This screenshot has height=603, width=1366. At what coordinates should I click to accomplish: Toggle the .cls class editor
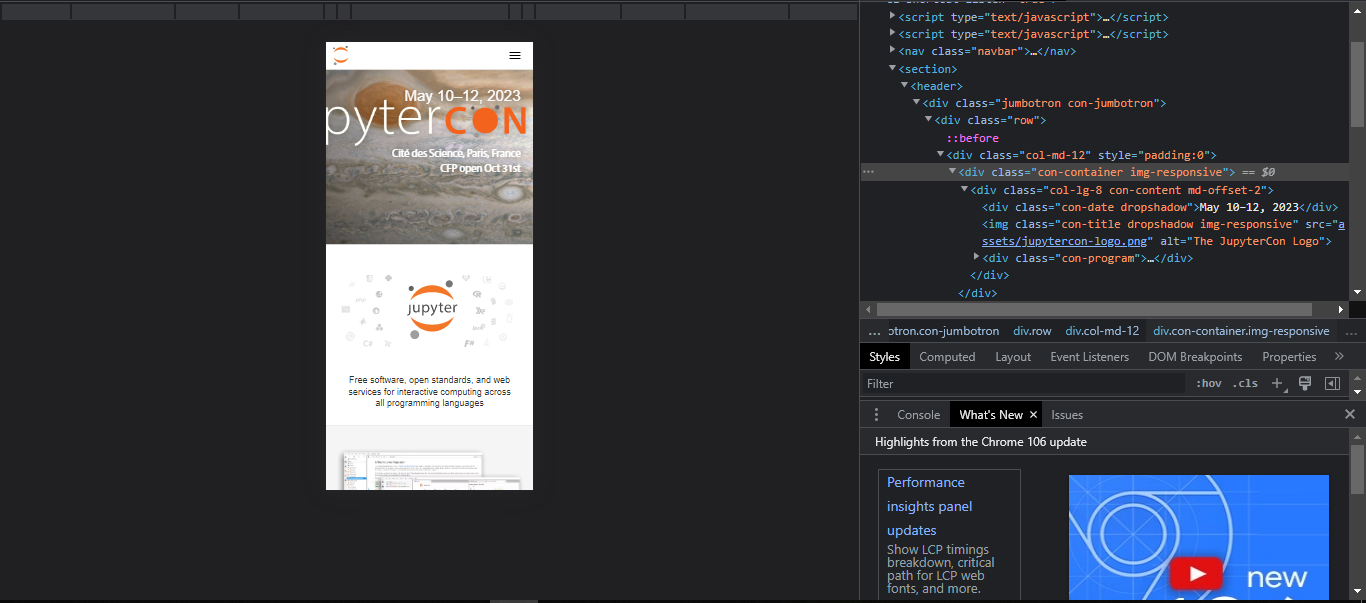pos(1245,383)
